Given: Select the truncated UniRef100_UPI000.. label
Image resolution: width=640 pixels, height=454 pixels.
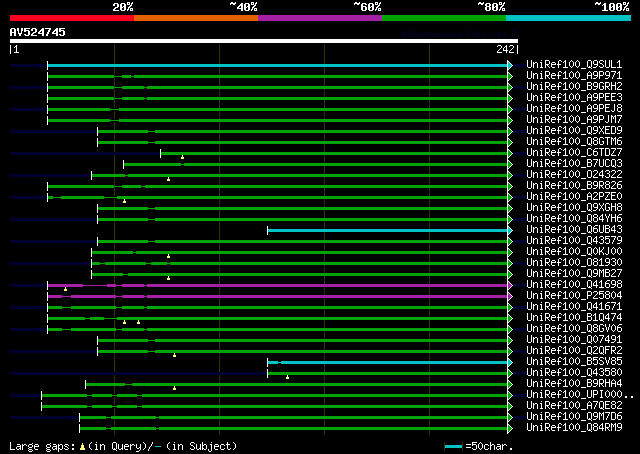Looking at the screenshot, I should pyautogui.click(x=580, y=395).
